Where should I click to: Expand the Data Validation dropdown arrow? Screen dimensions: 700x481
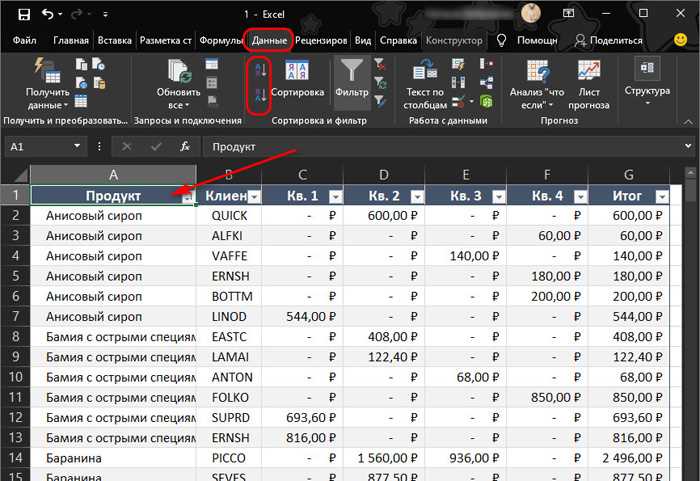tap(471, 102)
